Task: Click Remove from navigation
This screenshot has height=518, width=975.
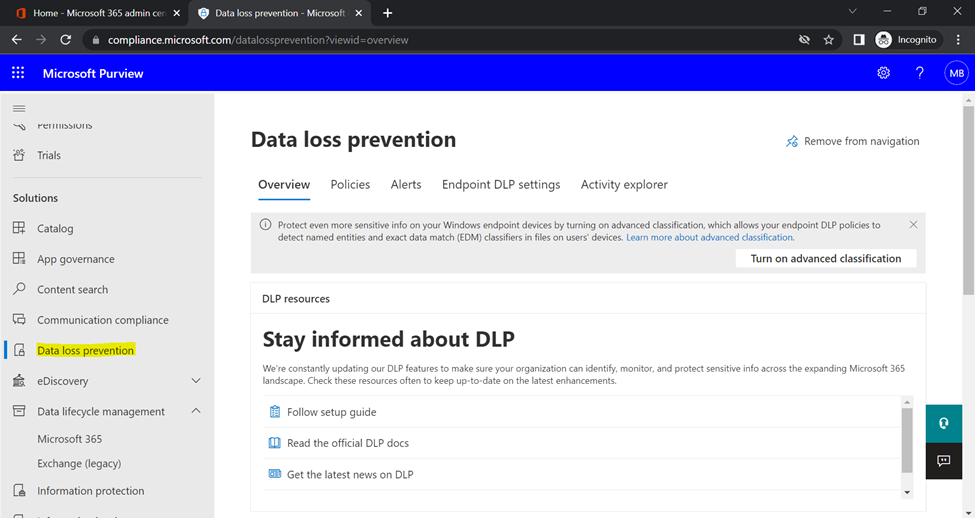Action: tap(861, 141)
